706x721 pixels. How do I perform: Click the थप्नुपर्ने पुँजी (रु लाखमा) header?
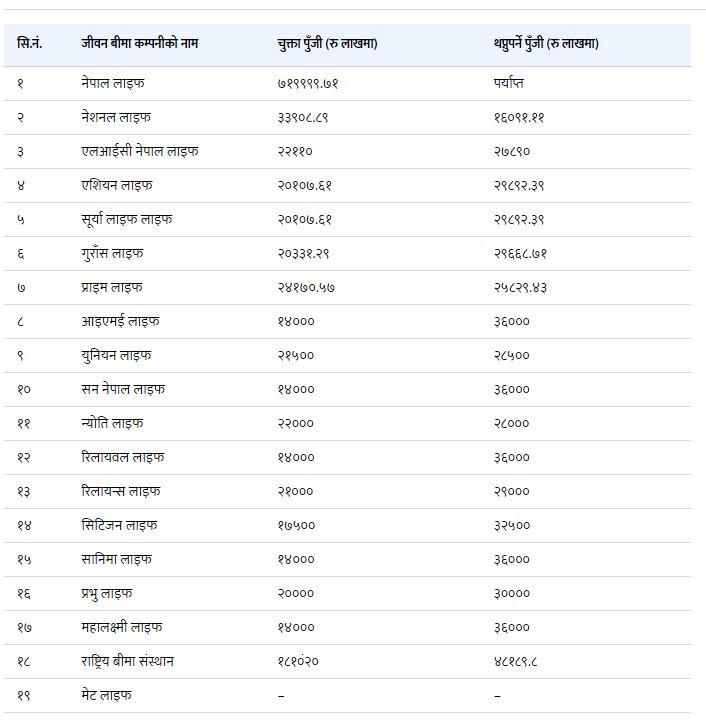[x=546, y=44]
